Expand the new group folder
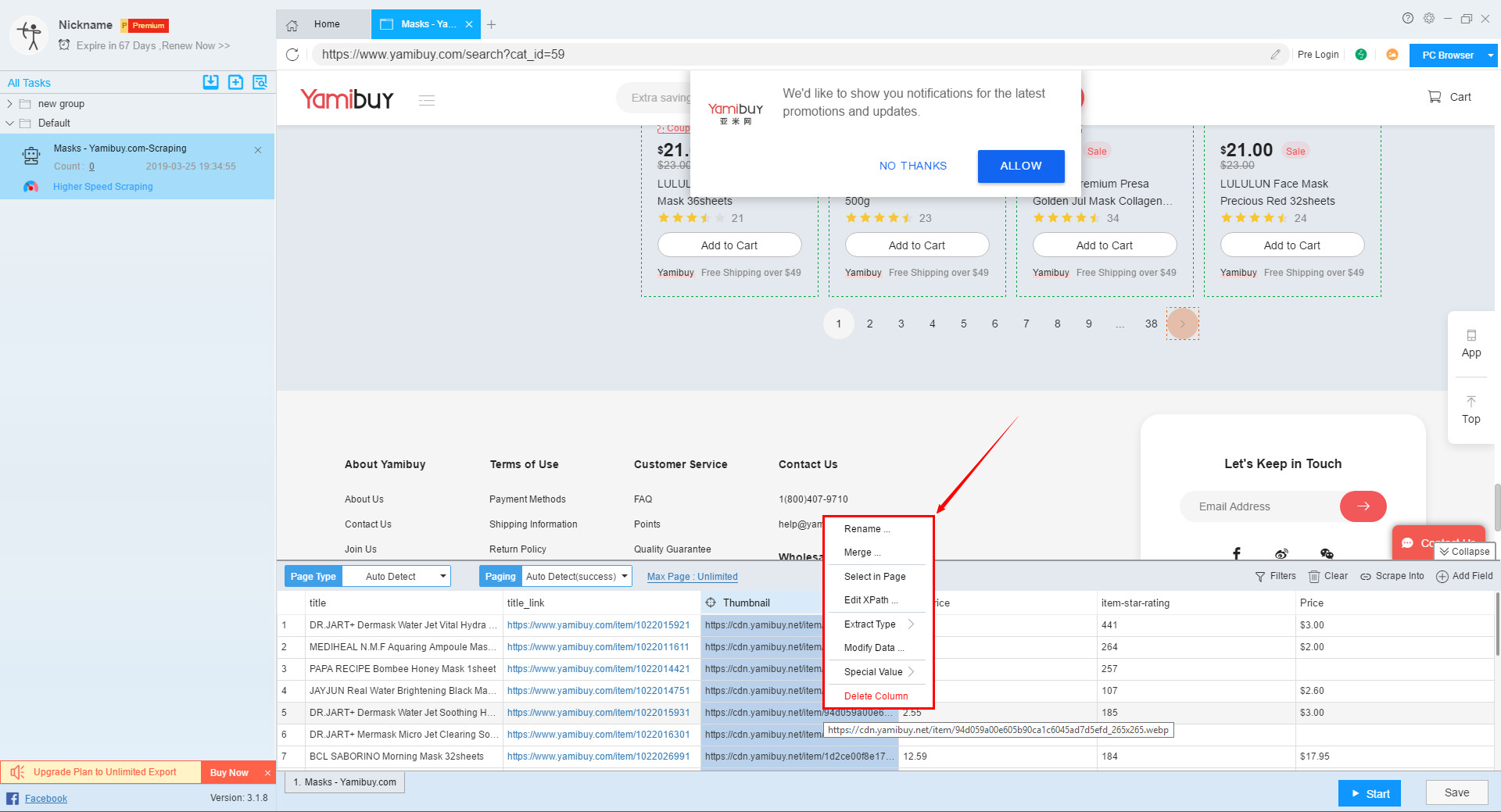Image resolution: width=1501 pixels, height=812 pixels. point(9,104)
